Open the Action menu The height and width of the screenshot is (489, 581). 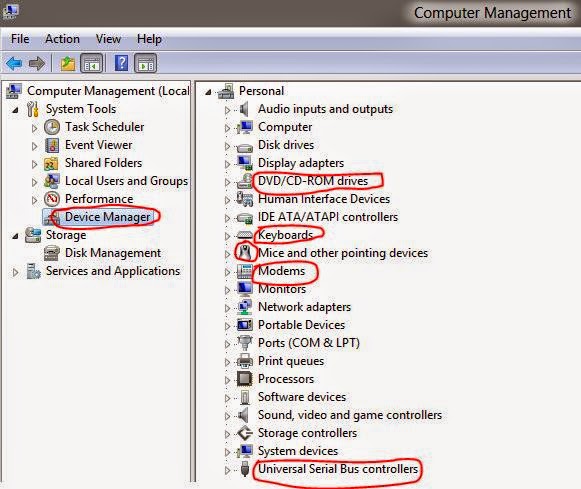(62, 39)
